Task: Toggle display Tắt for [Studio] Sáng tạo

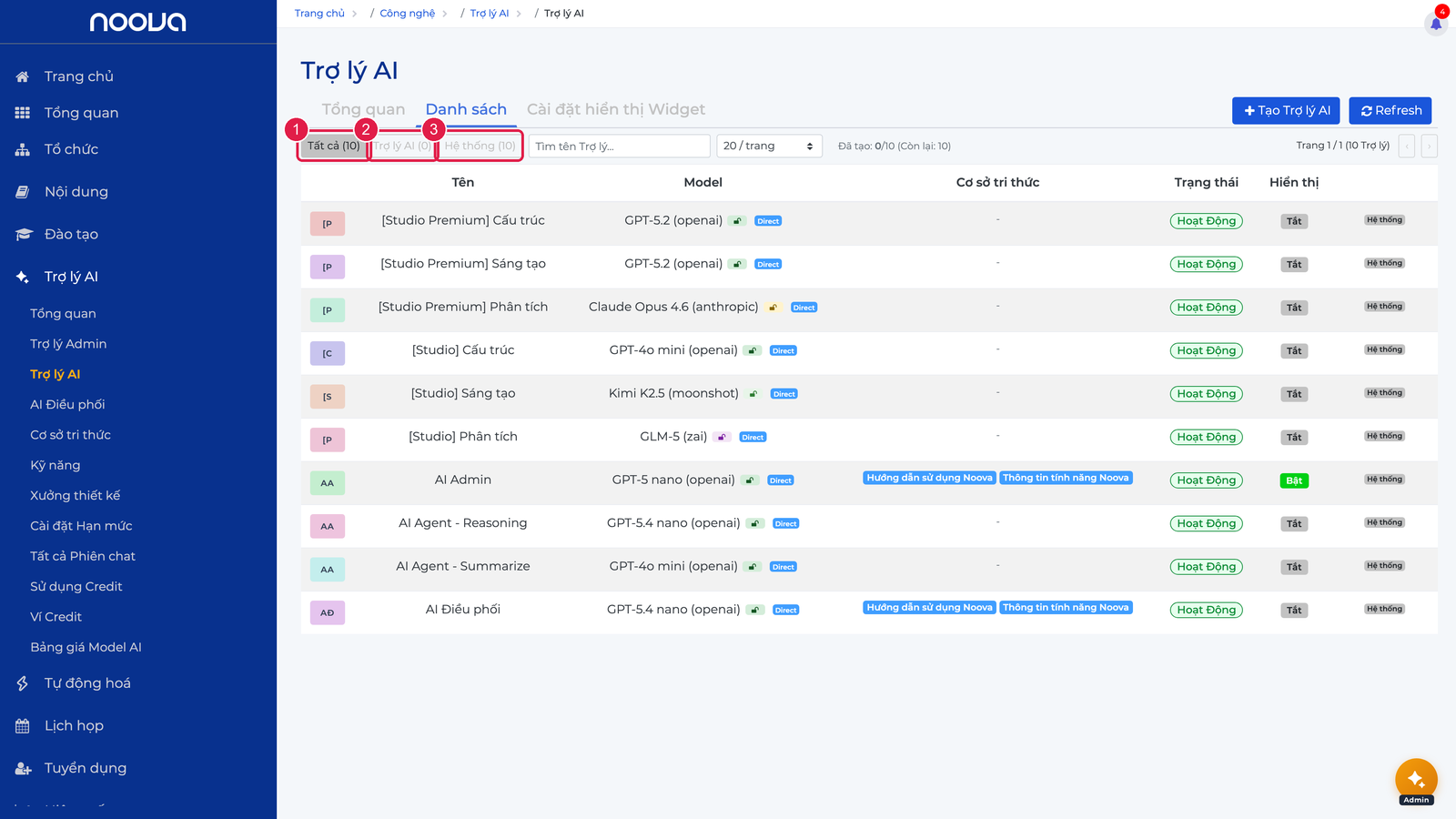Action: coord(1294,394)
